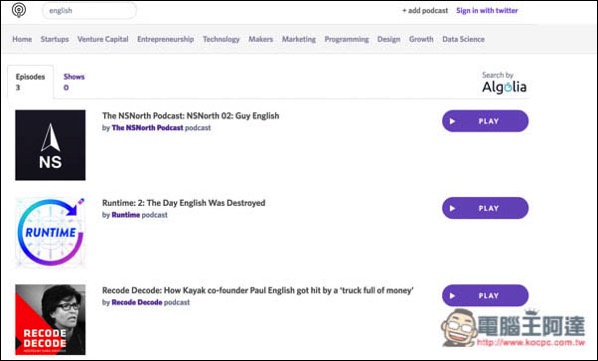
Task: Focus the search field containing 'english'
Action: click(89, 11)
